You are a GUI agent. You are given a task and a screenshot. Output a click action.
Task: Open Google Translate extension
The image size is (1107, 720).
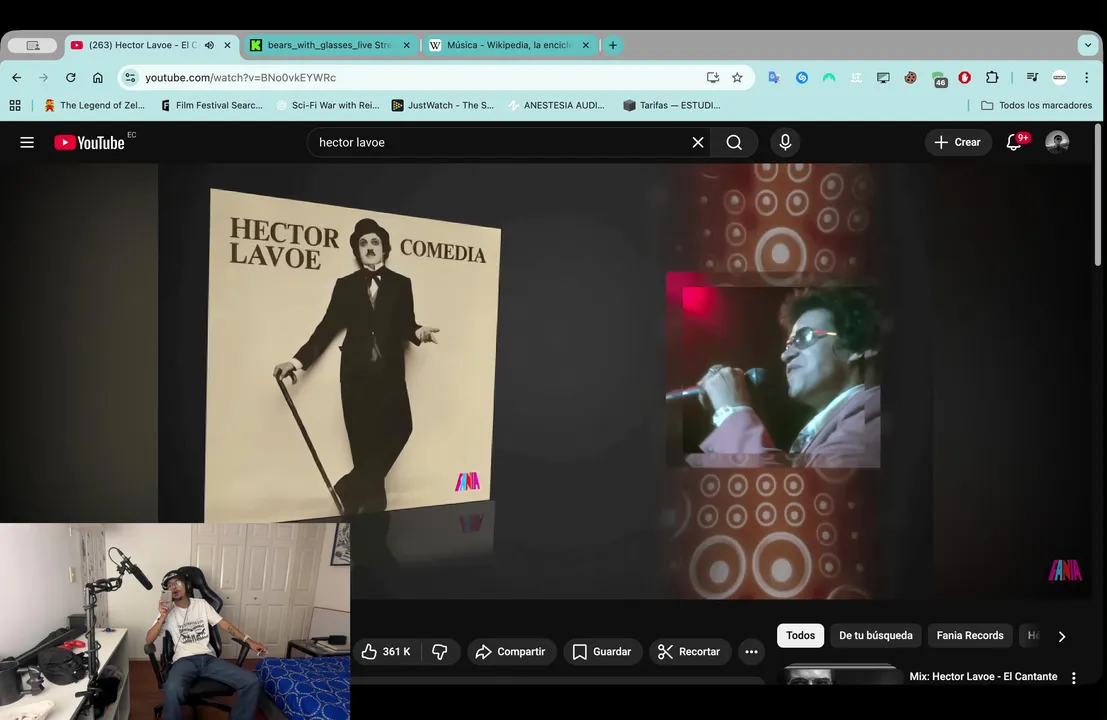[774, 78]
